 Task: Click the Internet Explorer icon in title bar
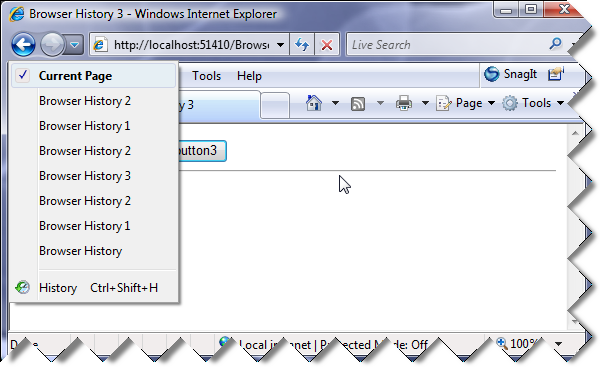click(17, 14)
